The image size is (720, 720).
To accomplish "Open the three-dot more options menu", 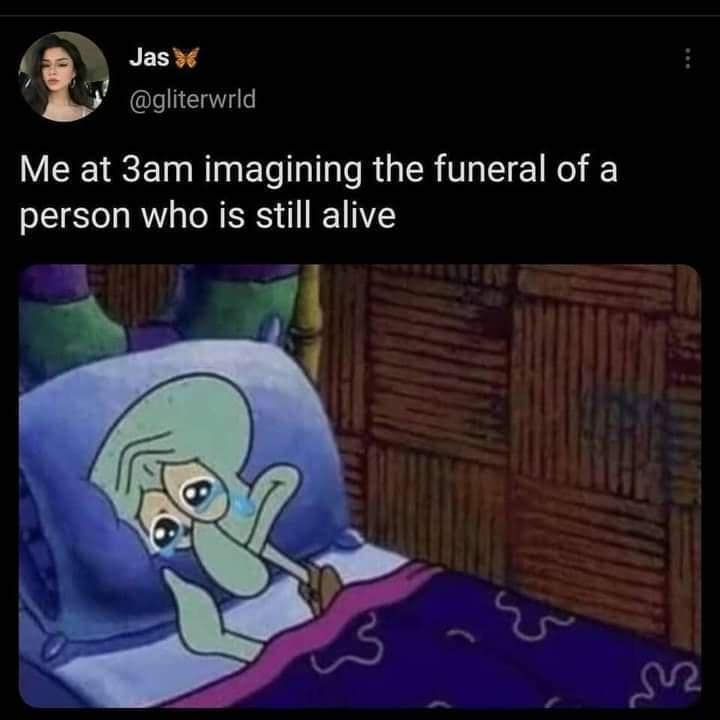I will (x=687, y=59).
